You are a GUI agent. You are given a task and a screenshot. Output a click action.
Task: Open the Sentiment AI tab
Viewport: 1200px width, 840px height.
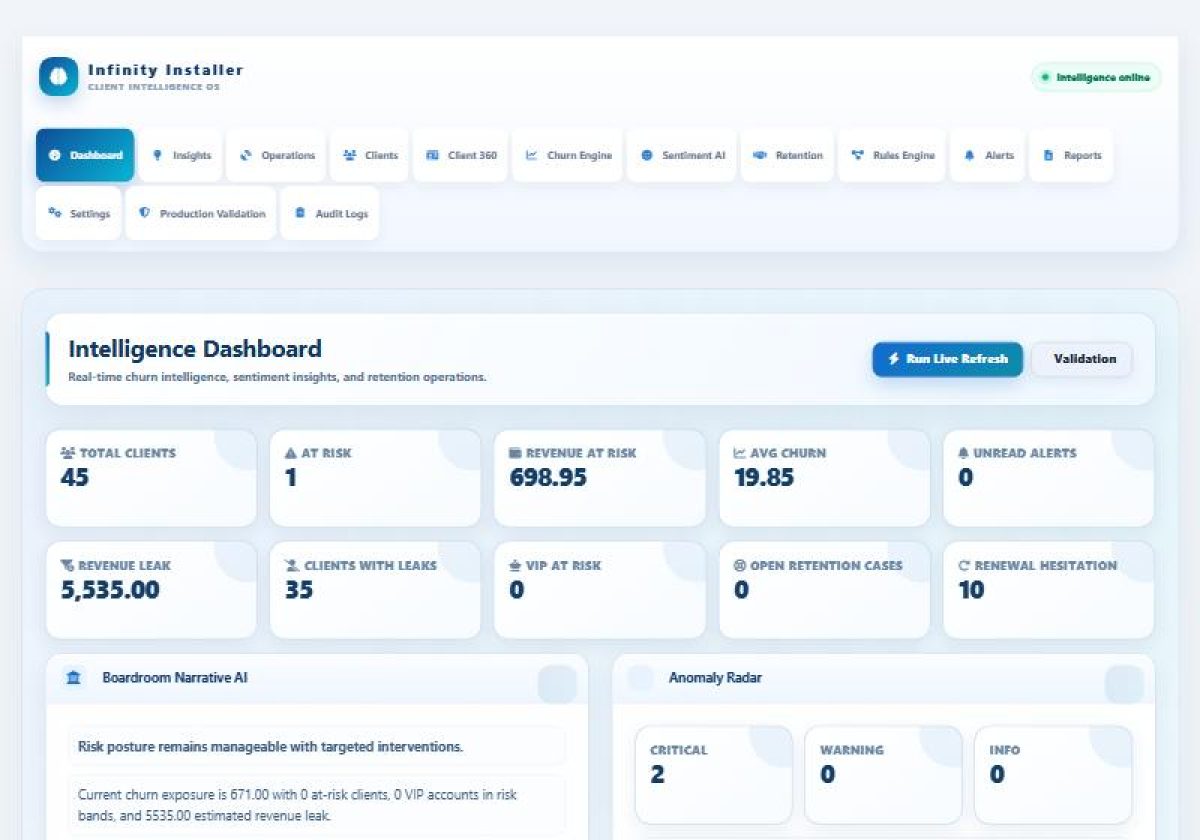pyautogui.click(x=682, y=155)
